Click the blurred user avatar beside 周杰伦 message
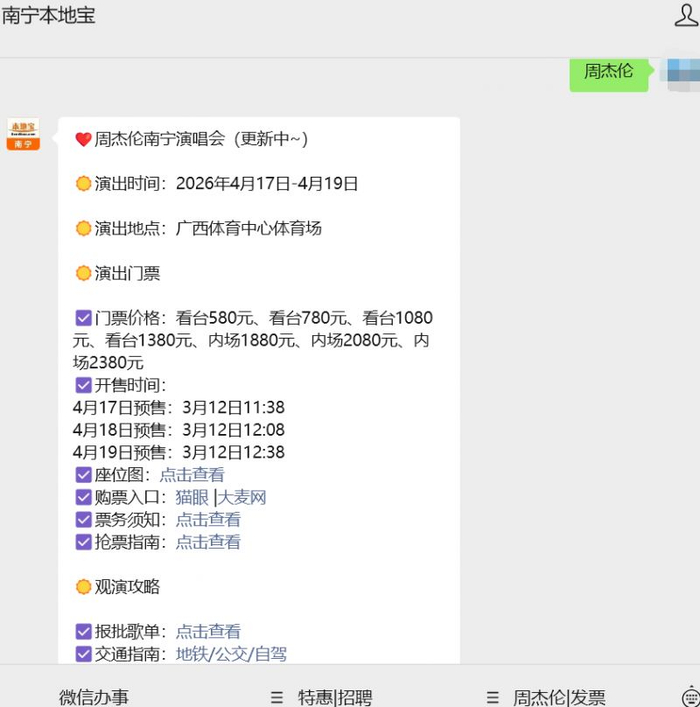 pyautogui.click(x=682, y=75)
